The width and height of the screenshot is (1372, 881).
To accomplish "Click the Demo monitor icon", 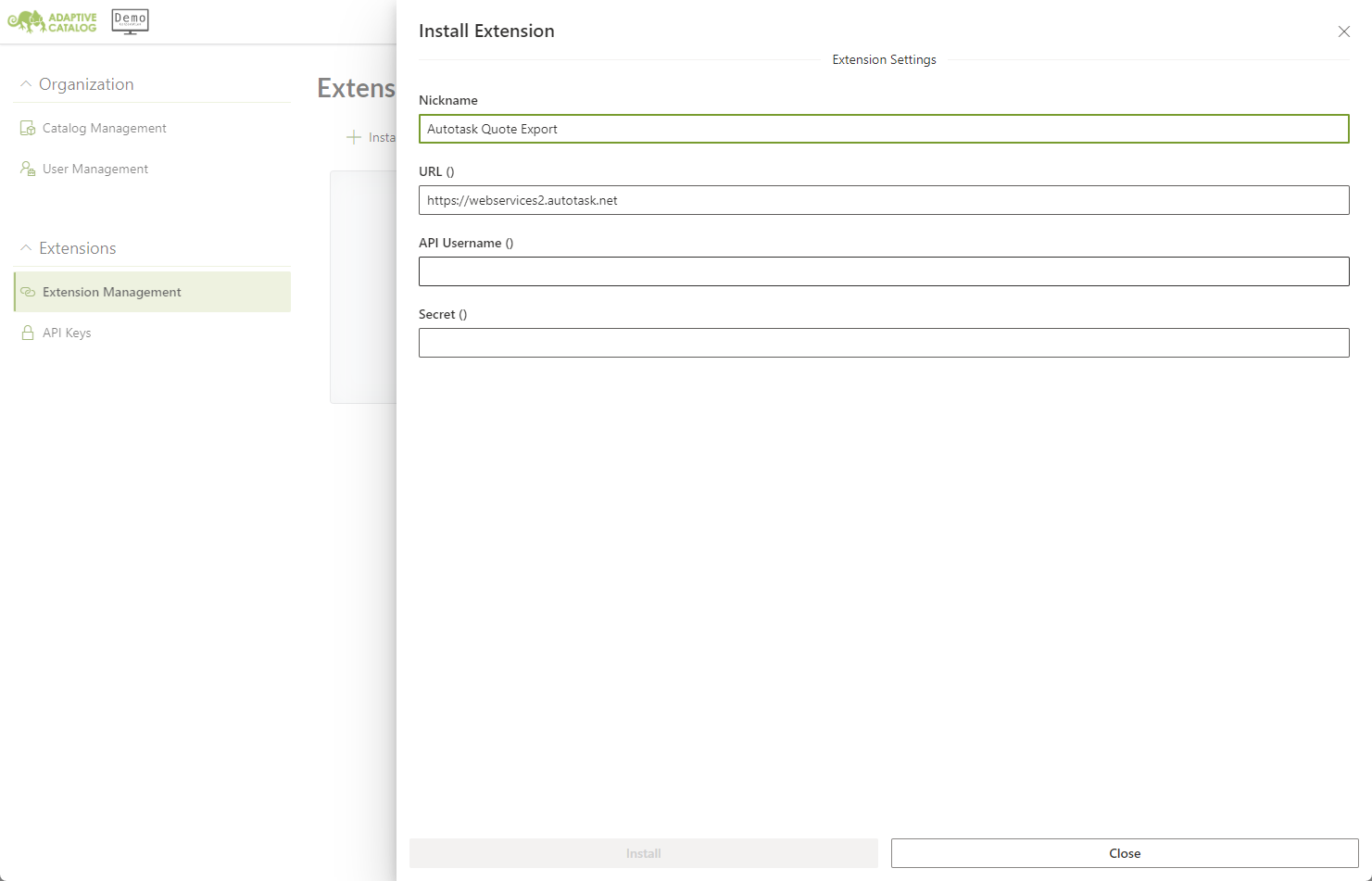I will click(x=130, y=21).
